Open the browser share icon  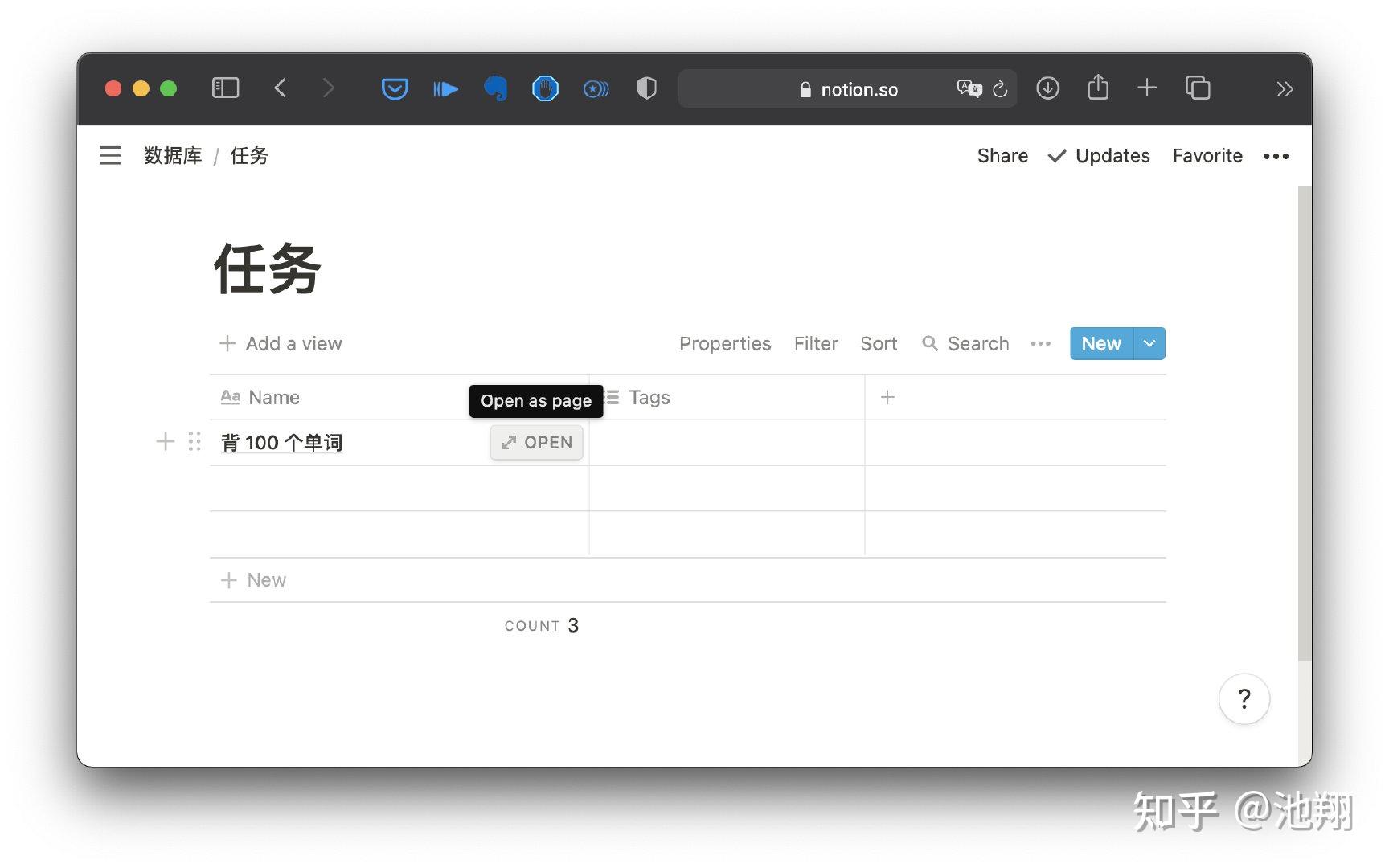(1097, 88)
